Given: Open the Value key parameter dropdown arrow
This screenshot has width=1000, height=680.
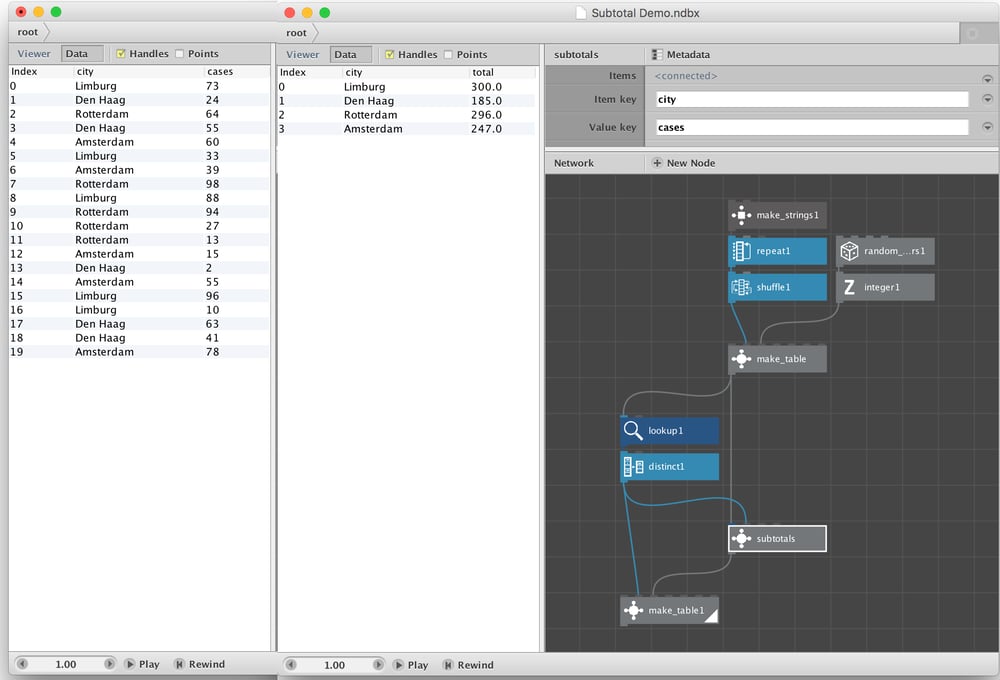Looking at the screenshot, I should pyautogui.click(x=987, y=127).
